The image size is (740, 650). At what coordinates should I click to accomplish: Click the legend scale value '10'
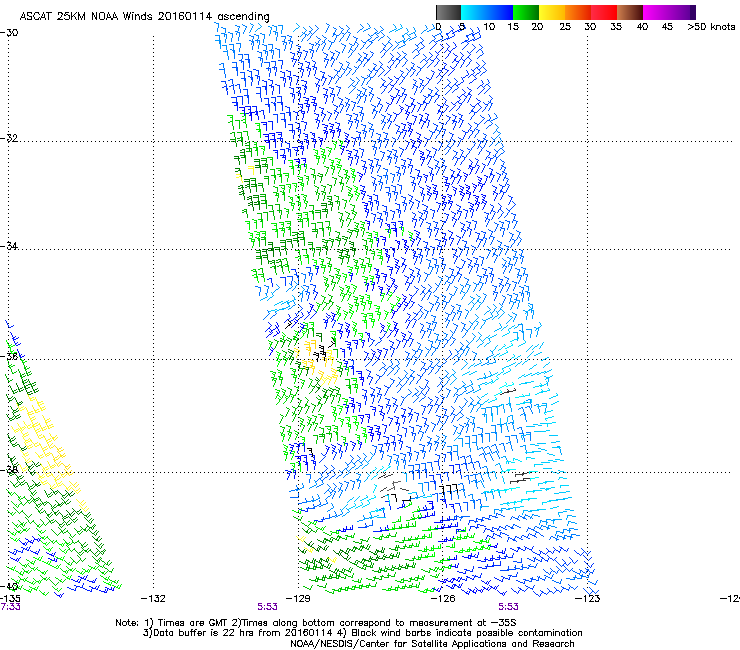pyautogui.click(x=489, y=27)
